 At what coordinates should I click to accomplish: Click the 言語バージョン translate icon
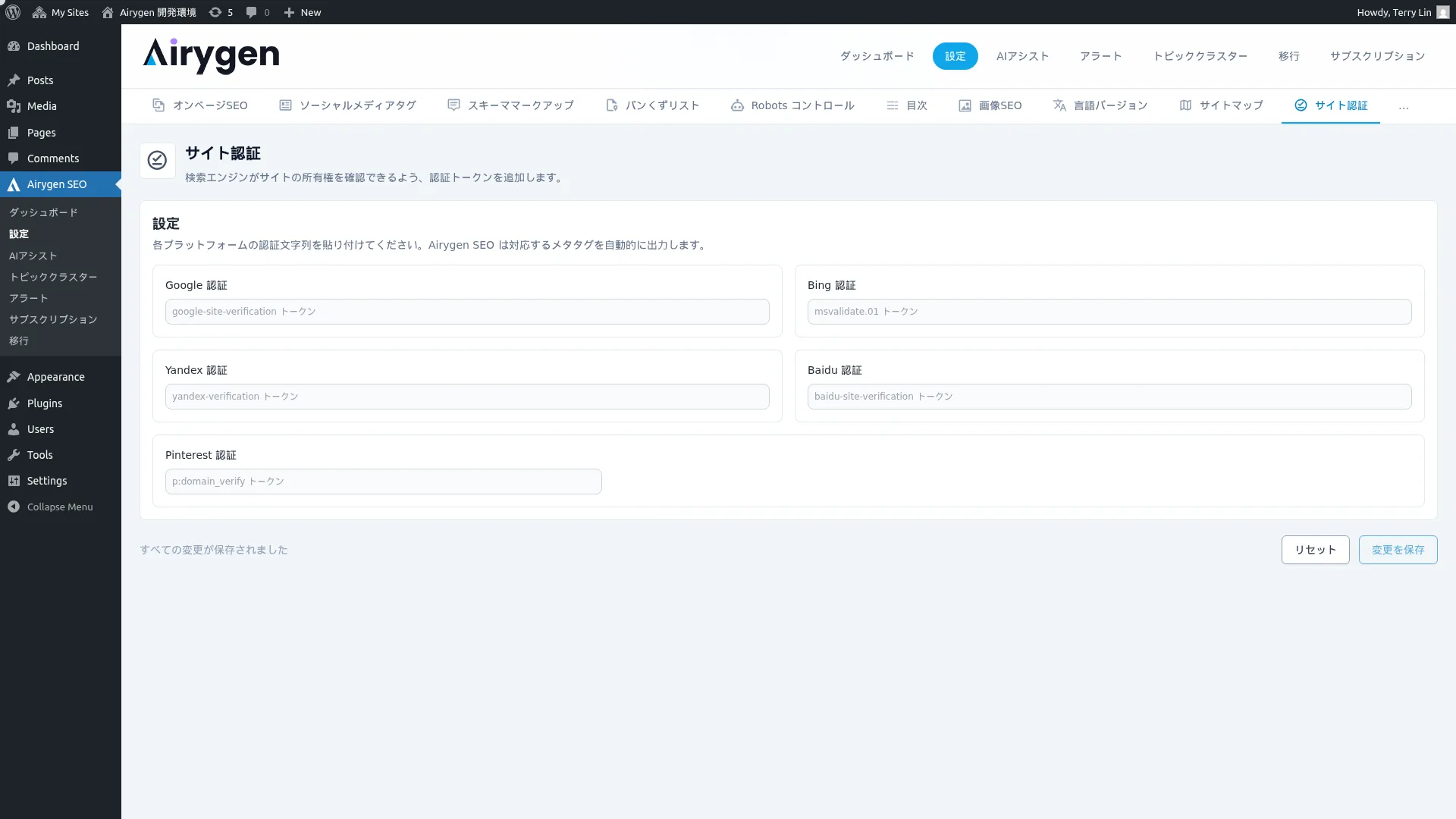coord(1059,105)
